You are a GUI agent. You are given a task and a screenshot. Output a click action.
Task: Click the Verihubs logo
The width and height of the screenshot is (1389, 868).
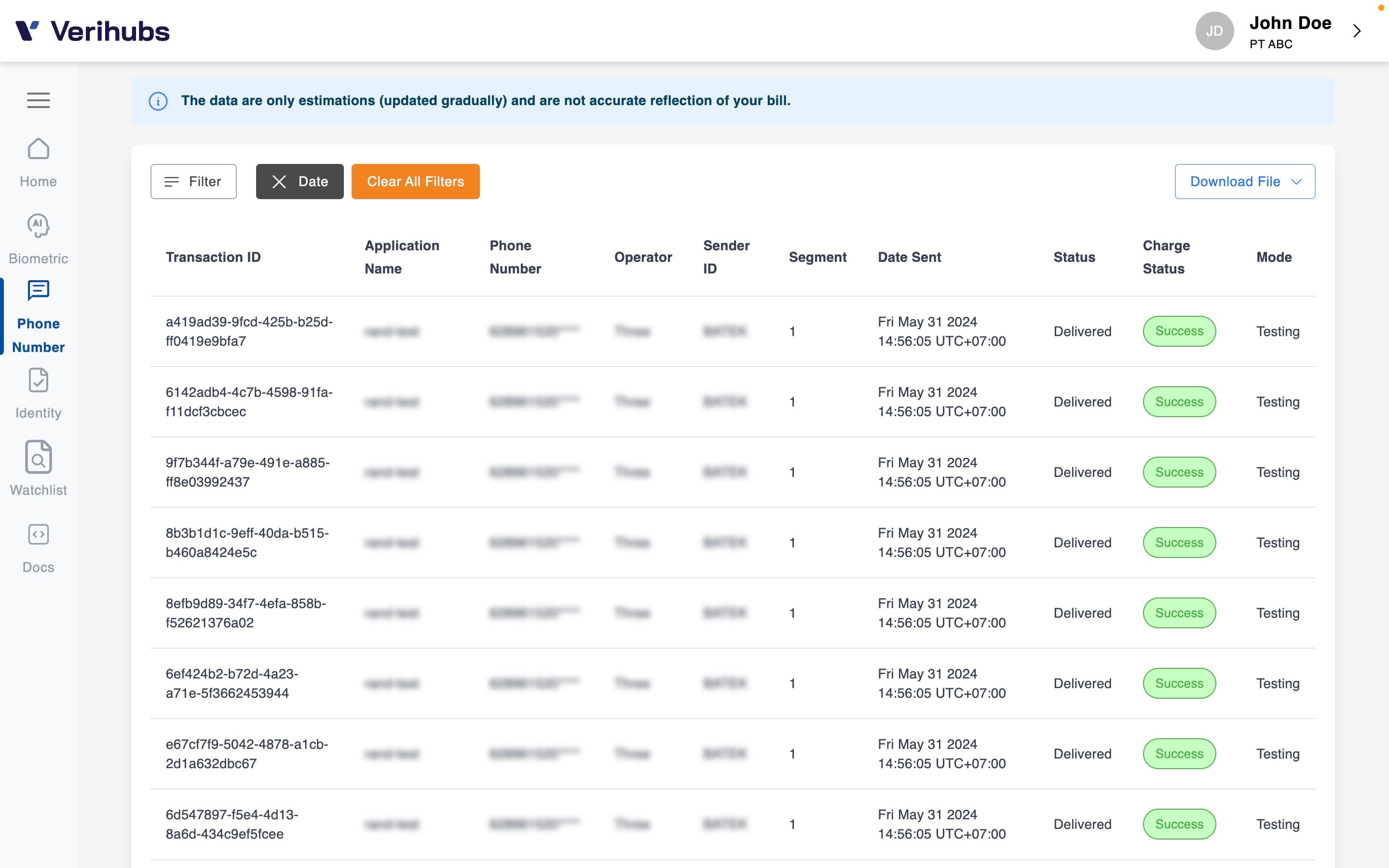(93, 31)
